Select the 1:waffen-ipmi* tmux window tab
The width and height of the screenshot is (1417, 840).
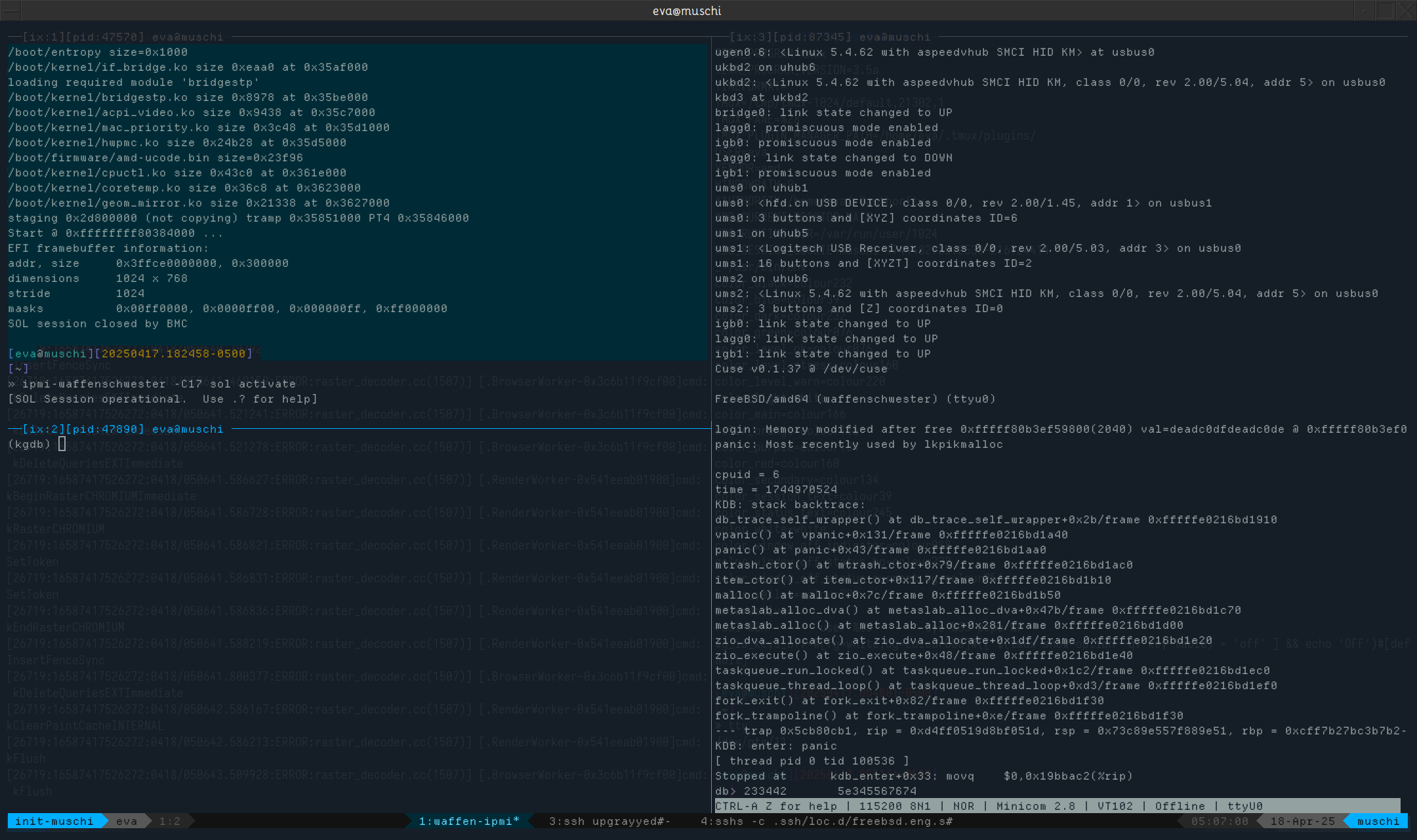pos(469,821)
